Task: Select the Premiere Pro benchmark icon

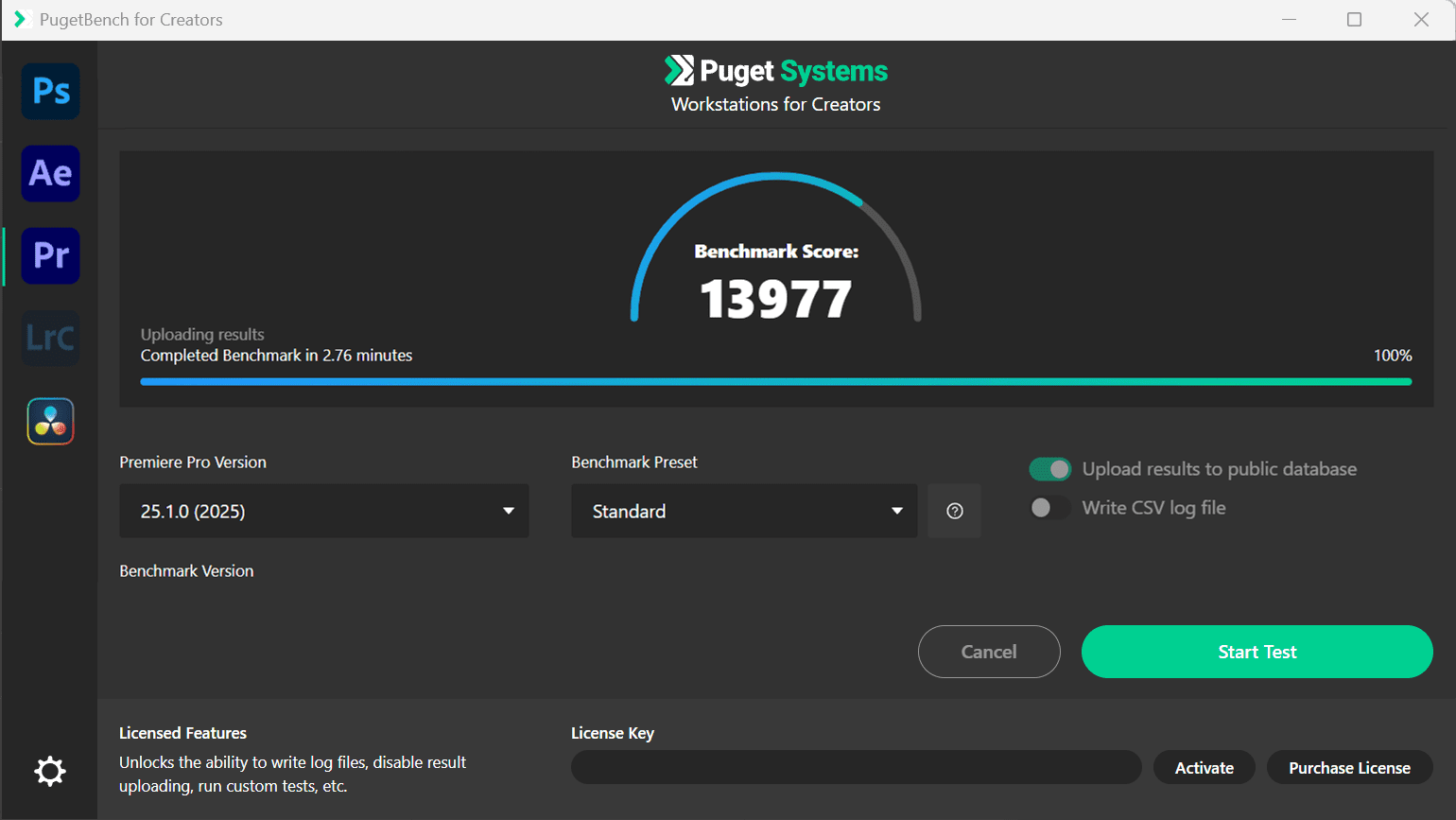Action: tap(50, 255)
